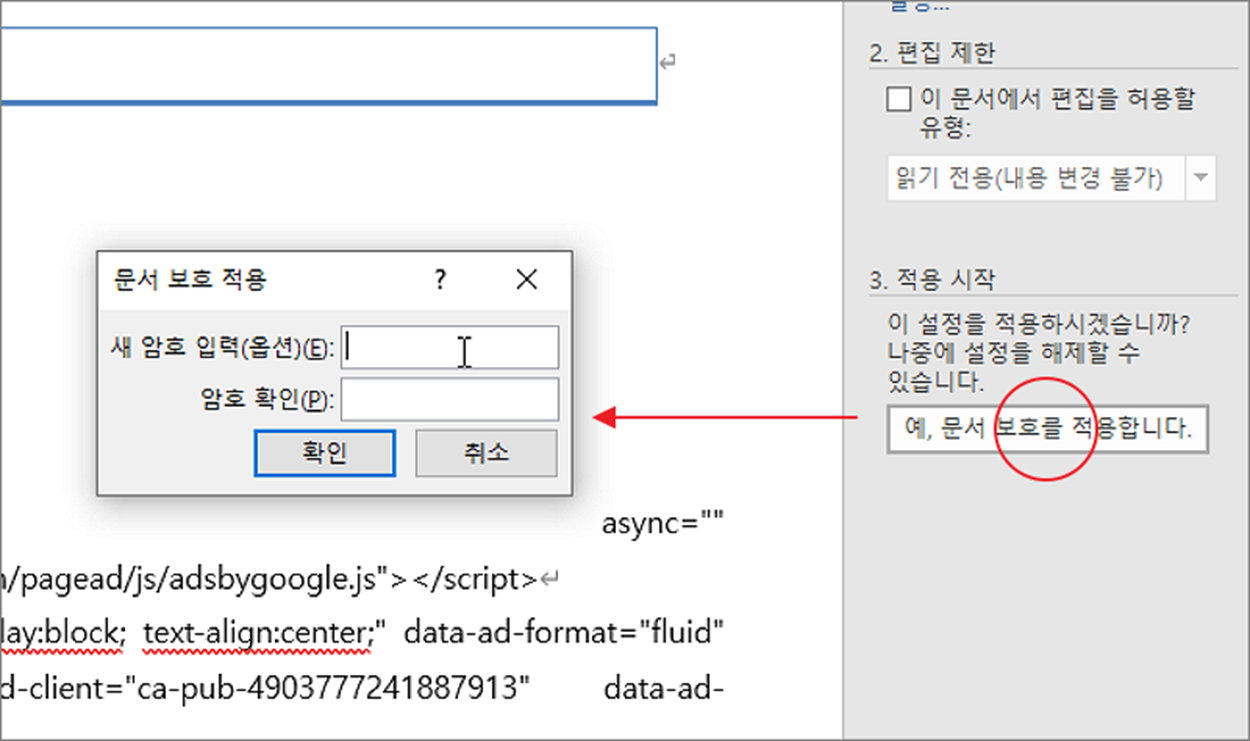The image size is (1250, 741).
Task: Cancel the dialog with 취소
Action: pyautogui.click(x=486, y=453)
